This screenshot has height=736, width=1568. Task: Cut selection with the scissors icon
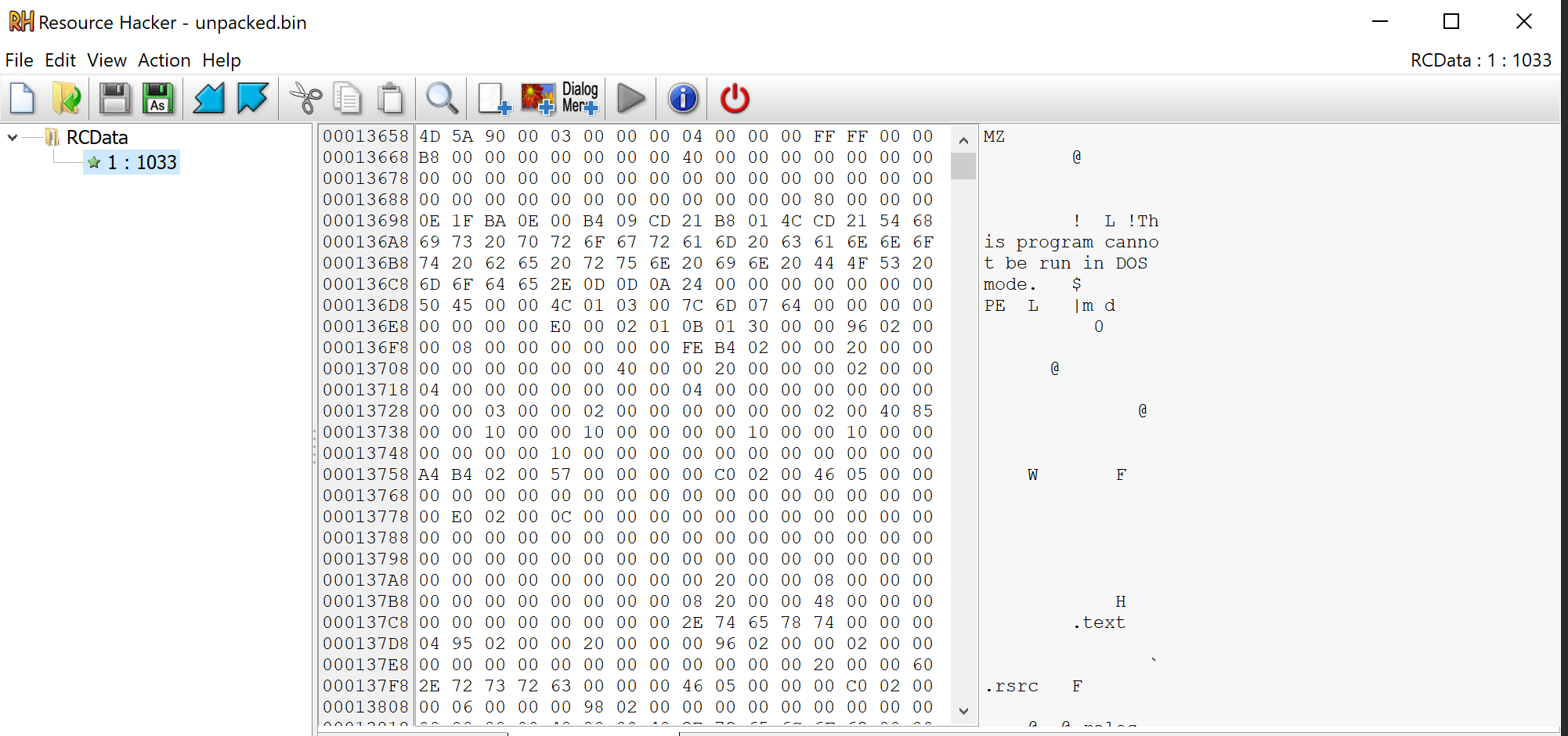[x=305, y=99]
